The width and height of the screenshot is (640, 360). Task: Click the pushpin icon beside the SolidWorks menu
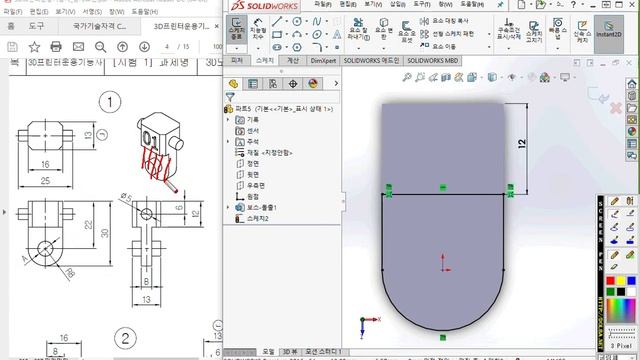[x=500, y=5]
